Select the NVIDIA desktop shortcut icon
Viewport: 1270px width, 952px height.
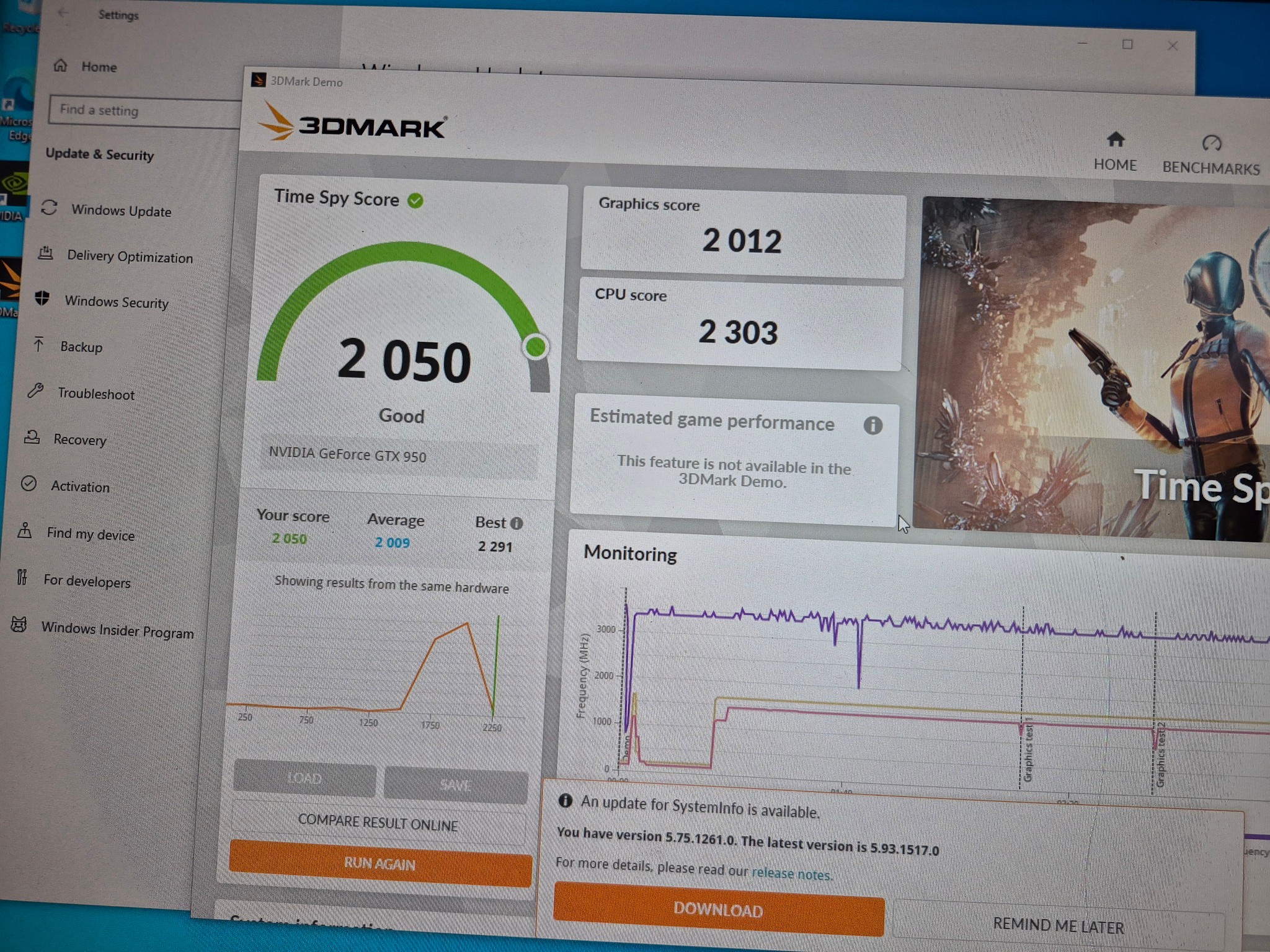14,192
